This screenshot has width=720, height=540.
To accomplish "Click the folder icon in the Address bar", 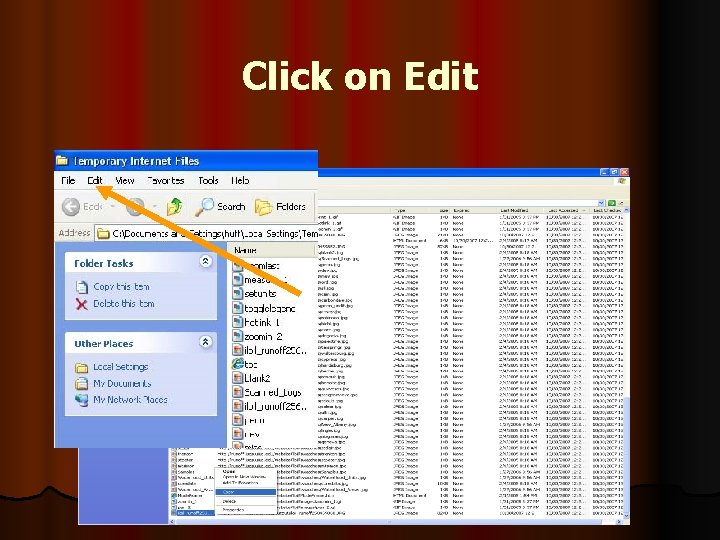I will [103, 234].
